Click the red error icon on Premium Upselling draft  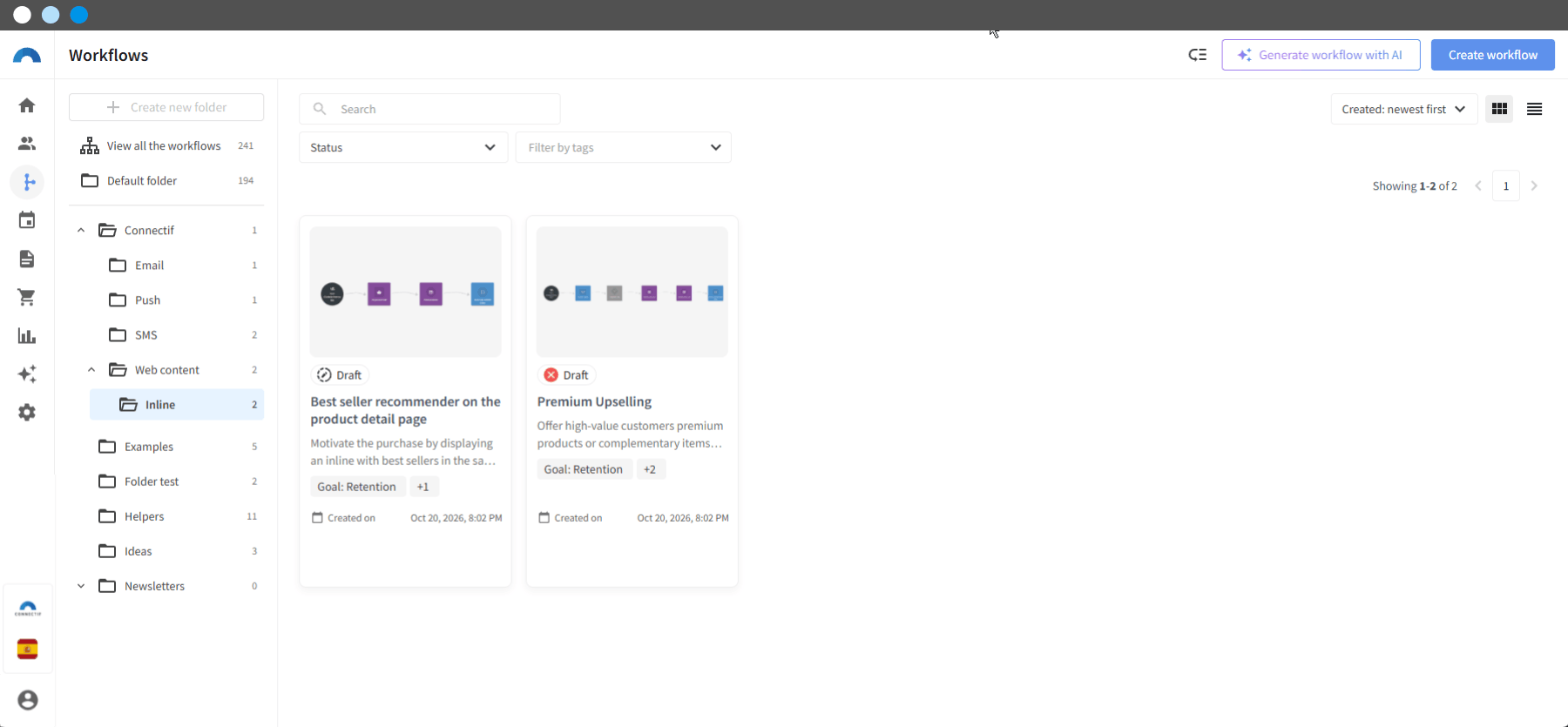click(551, 375)
